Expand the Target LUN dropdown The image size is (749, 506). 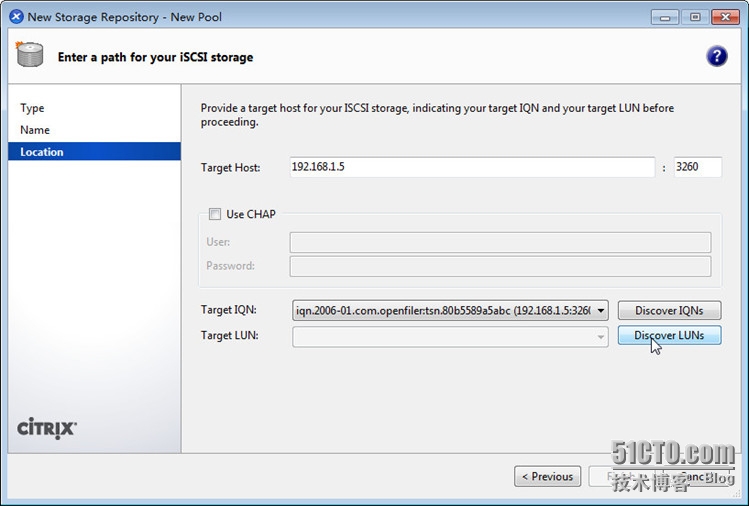pyautogui.click(x=601, y=336)
